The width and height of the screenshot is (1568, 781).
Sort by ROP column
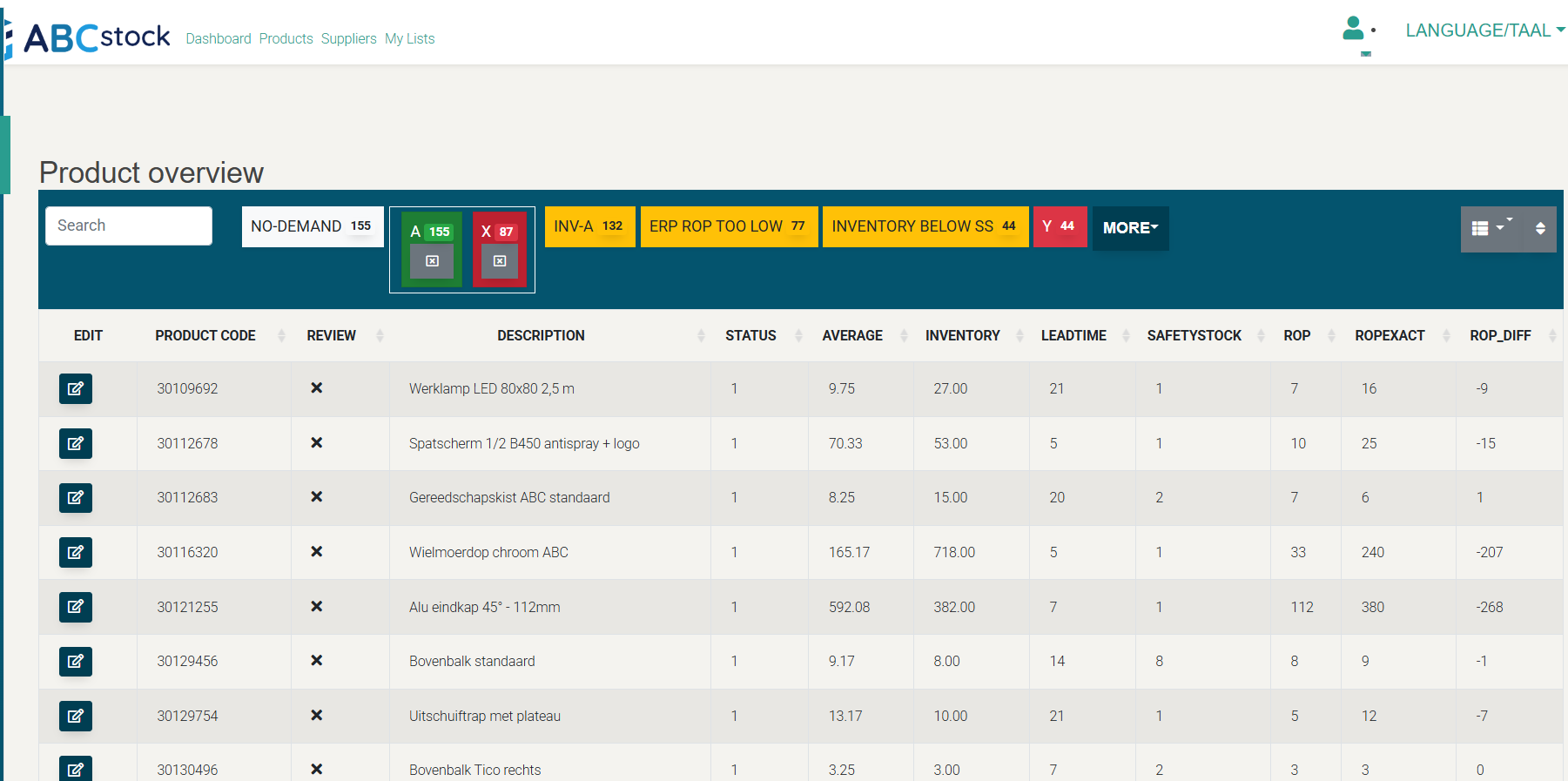[x=1306, y=335]
